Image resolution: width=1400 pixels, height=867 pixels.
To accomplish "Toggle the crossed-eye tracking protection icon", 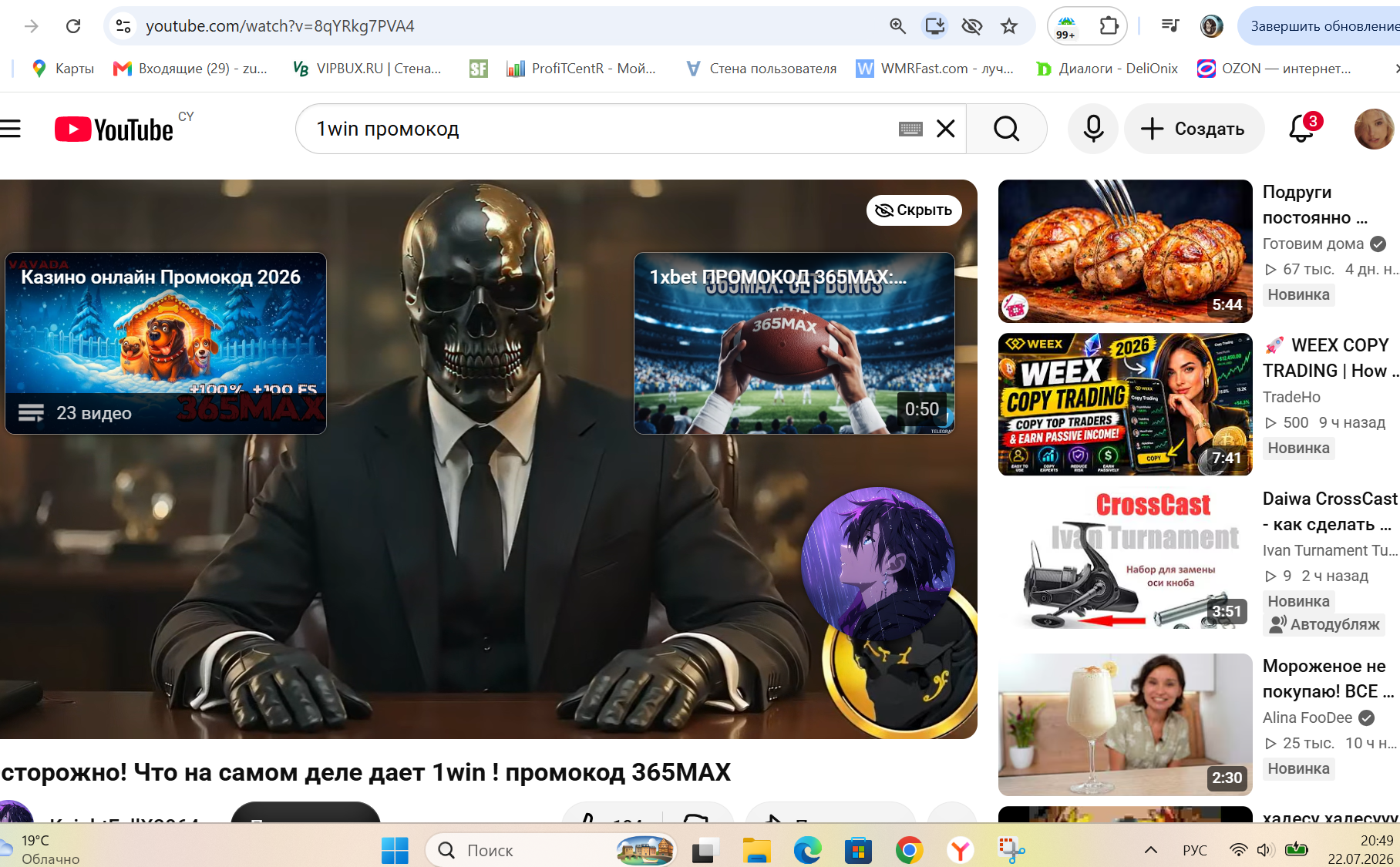I will point(971,26).
